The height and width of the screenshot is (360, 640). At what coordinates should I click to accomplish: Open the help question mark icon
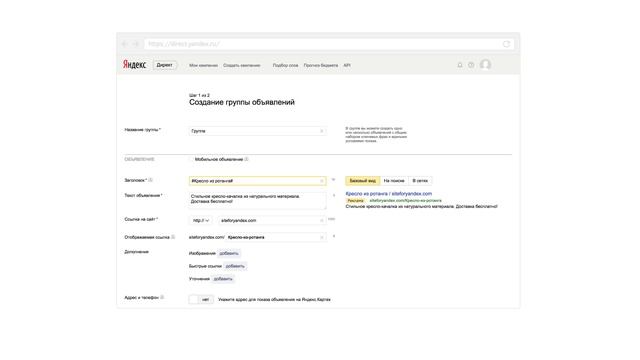click(x=471, y=65)
